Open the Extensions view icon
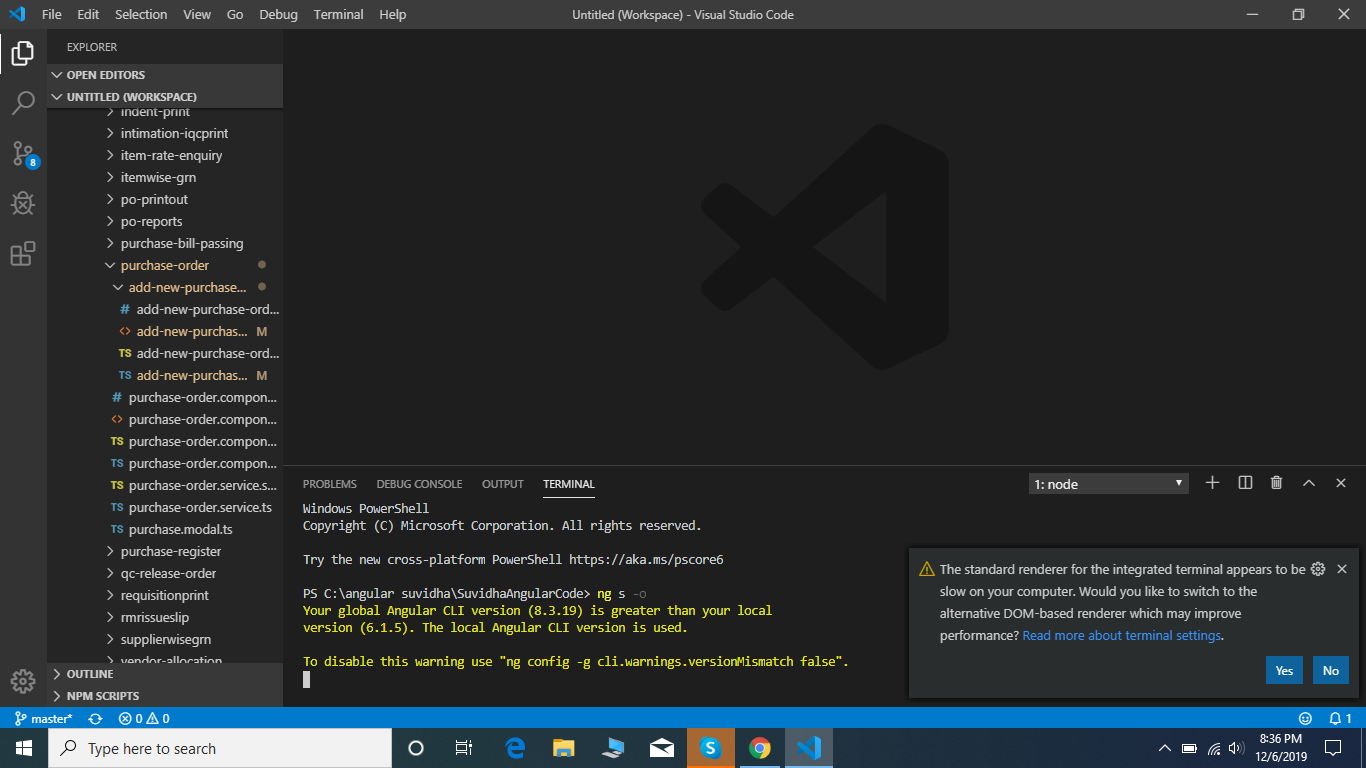This screenshot has height=768, width=1366. pyautogui.click(x=23, y=254)
